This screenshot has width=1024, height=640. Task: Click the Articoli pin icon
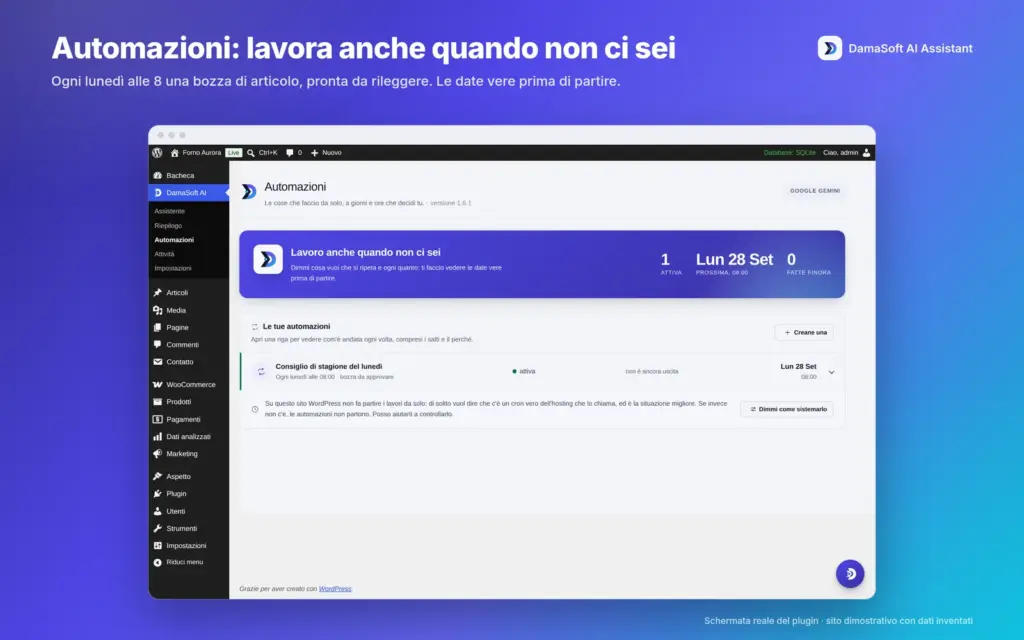coord(157,293)
